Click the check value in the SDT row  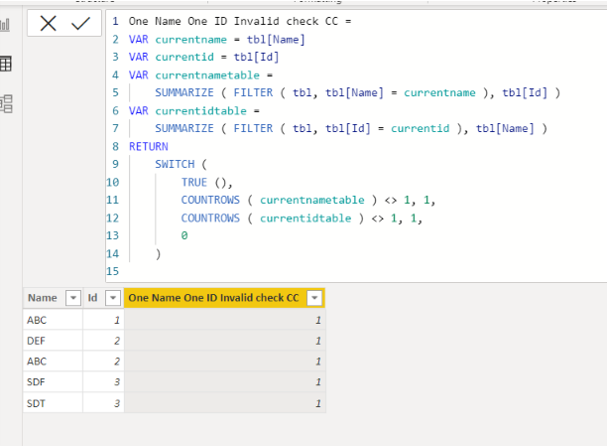[225, 403]
